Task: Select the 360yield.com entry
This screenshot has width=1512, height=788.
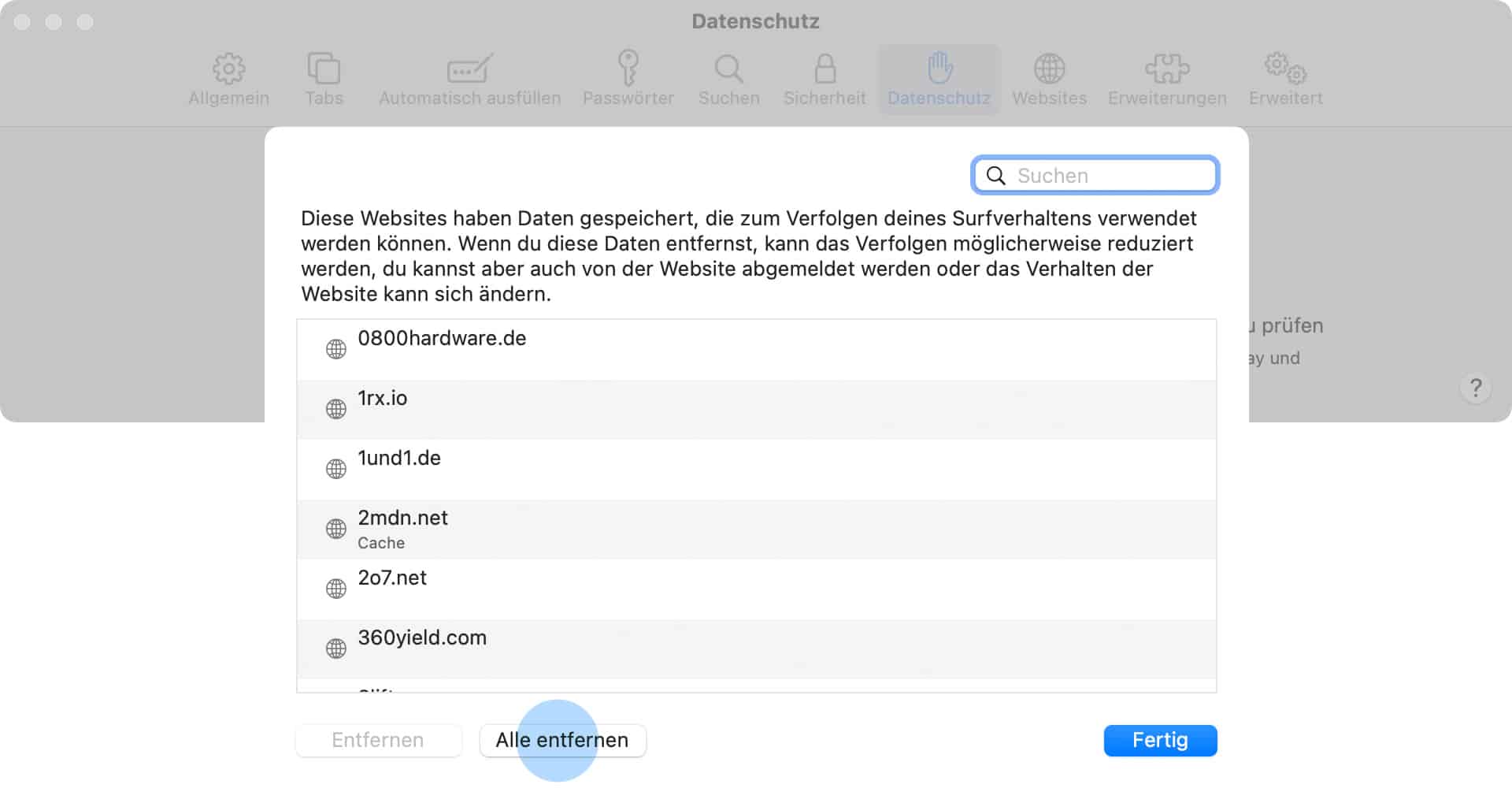Action: (756, 649)
